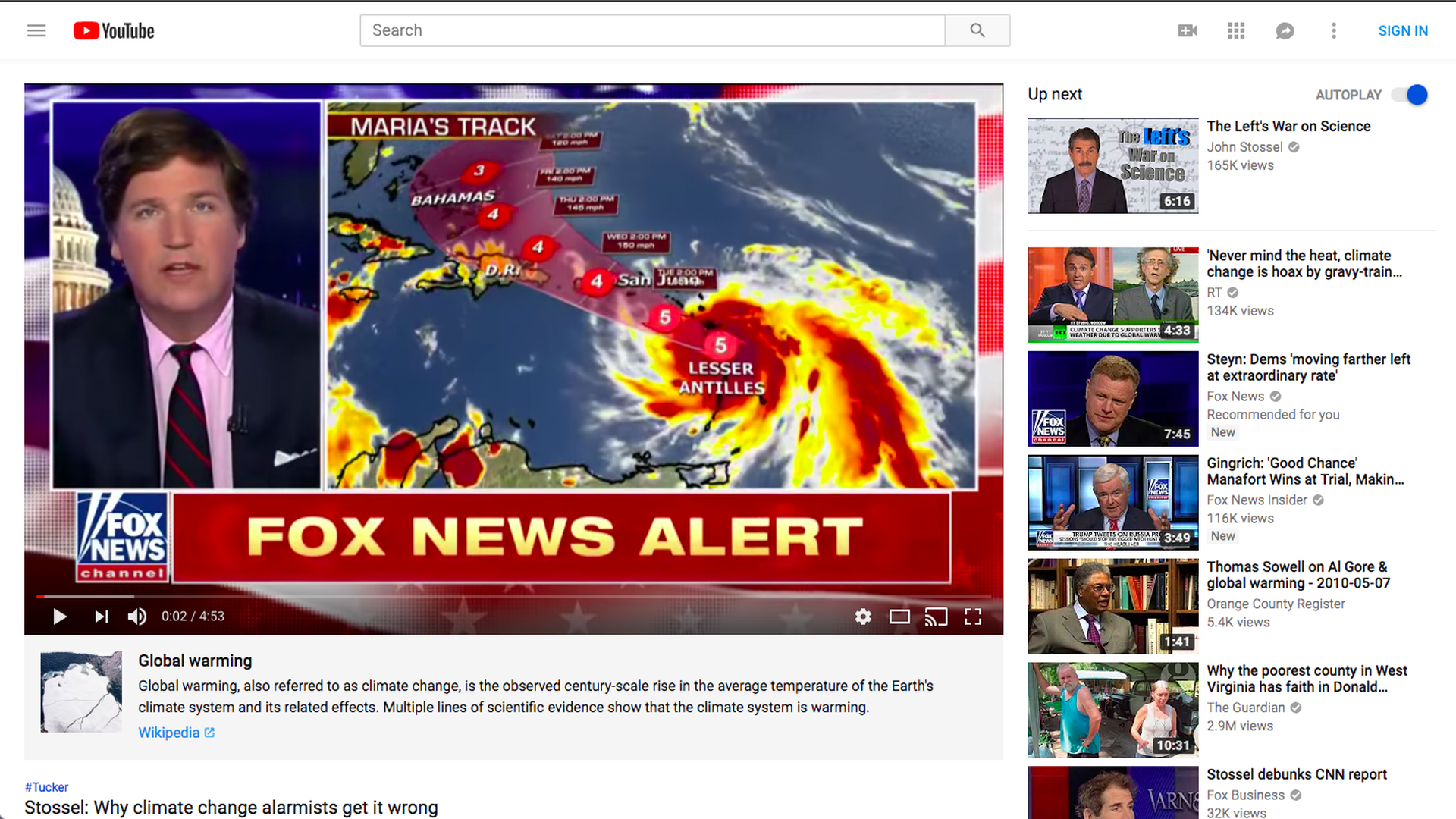This screenshot has width=1456, height=819.
Task: Open the messages share icon
Action: click(x=1285, y=30)
